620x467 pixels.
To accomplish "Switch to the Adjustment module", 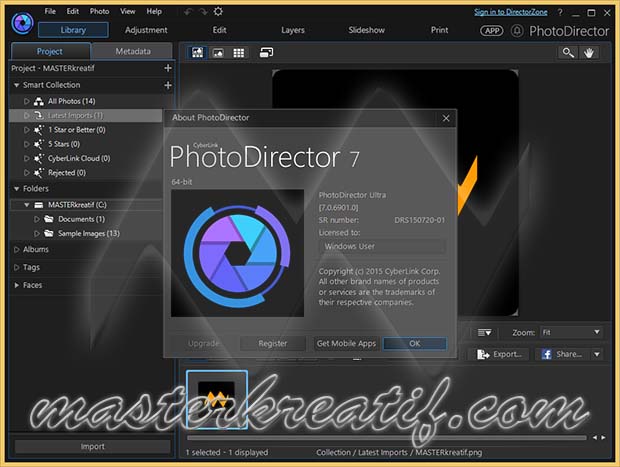I will [146, 30].
